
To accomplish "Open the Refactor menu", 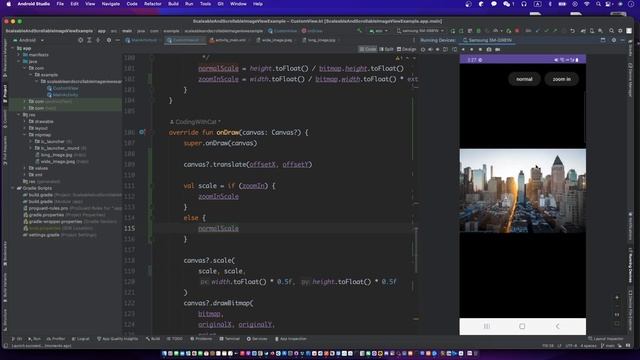I will [x=153, y=4].
